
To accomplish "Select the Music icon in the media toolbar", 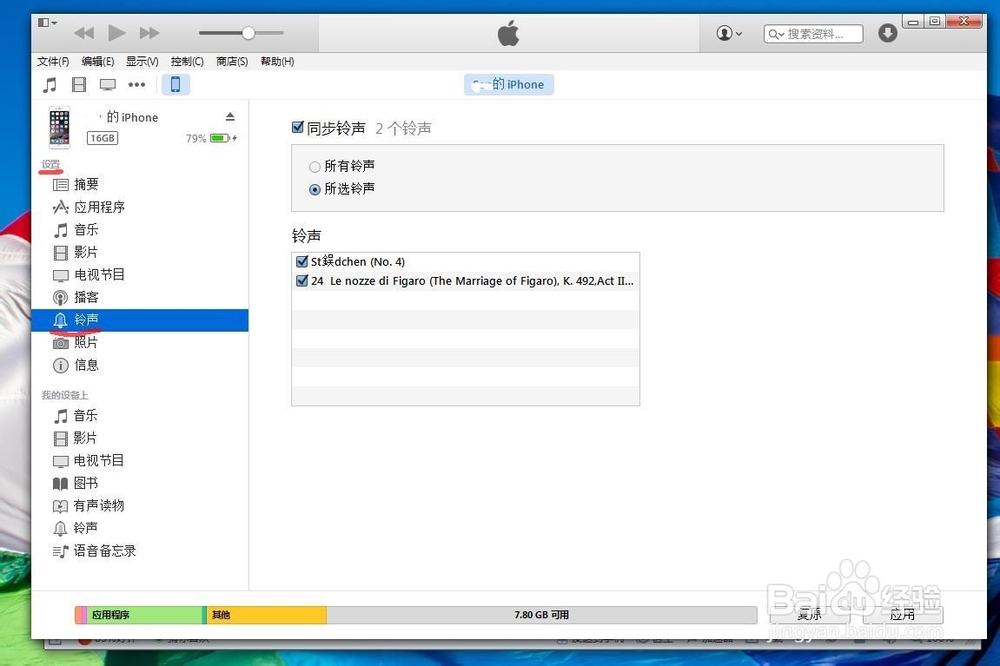I will pos(51,84).
